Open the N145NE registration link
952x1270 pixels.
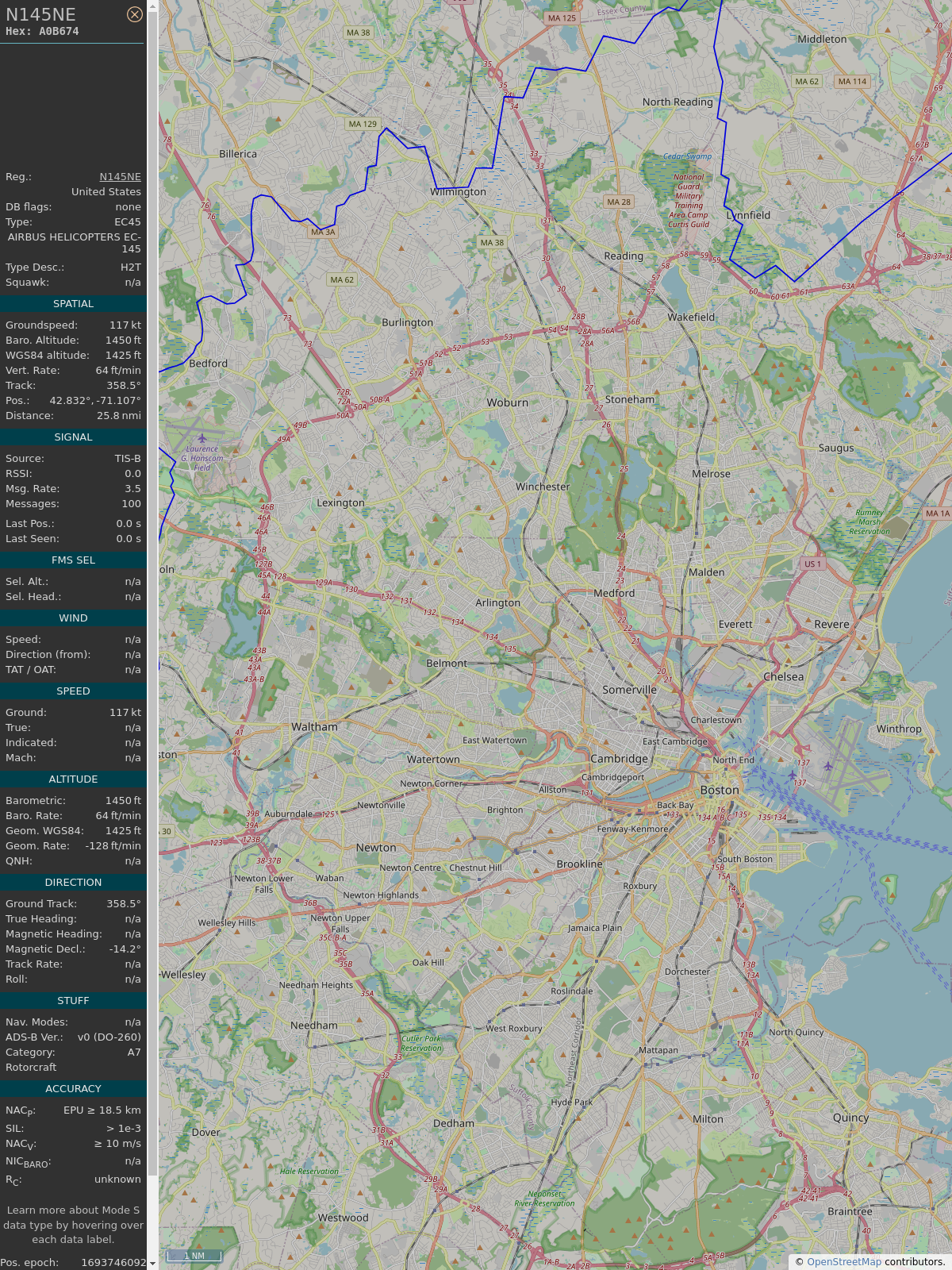tap(120, 177)
